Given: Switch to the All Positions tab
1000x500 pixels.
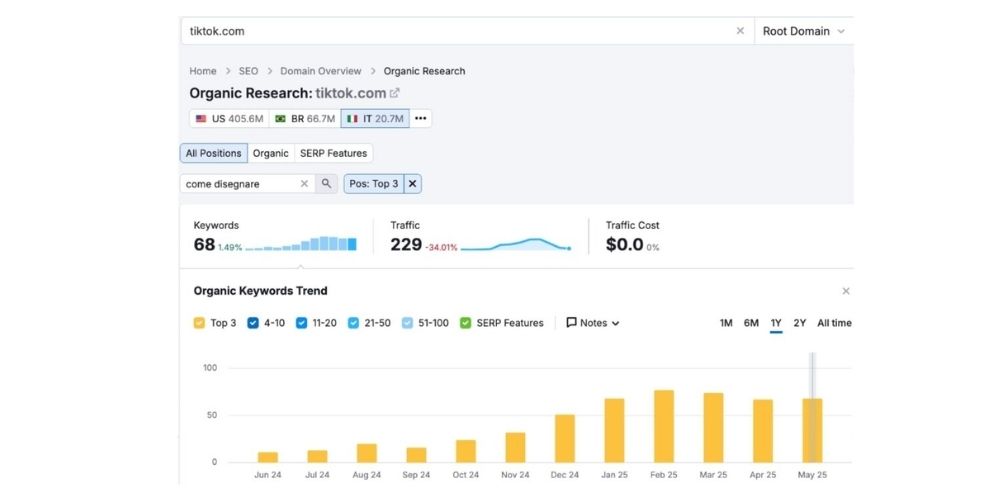Looking at the screenshot, I should point(214,153).
